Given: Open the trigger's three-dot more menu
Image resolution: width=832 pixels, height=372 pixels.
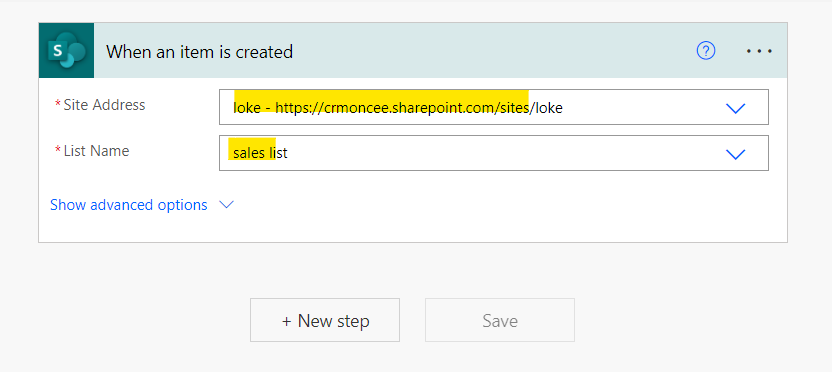Looking at the screenshot, I should click(x=759, y=51).
